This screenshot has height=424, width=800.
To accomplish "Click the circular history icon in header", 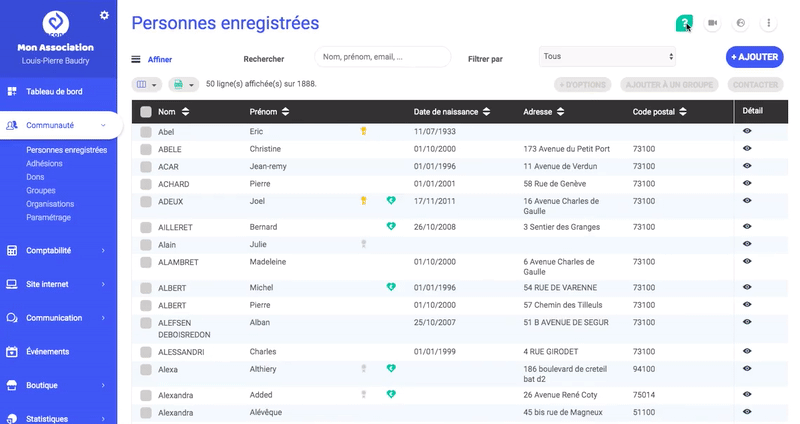I will click(x=741, y=23).
